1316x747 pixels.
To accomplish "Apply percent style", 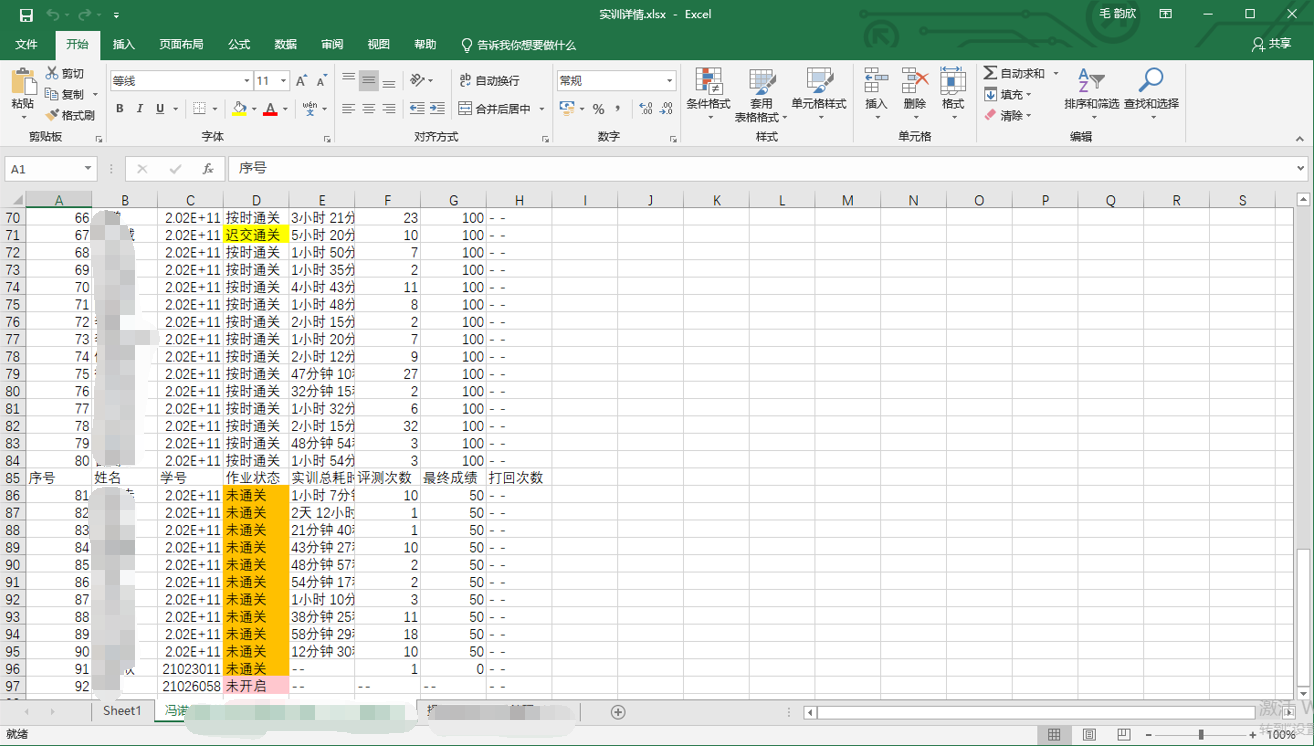I will click(598, 108).
